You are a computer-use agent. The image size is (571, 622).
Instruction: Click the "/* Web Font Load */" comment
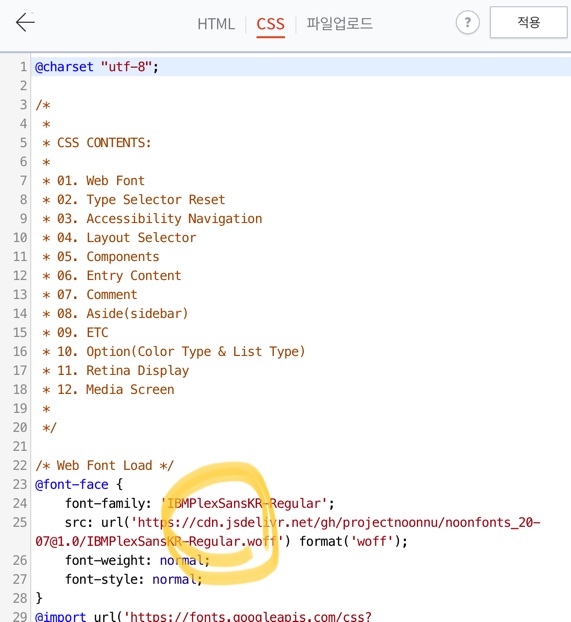click(104, 465)
